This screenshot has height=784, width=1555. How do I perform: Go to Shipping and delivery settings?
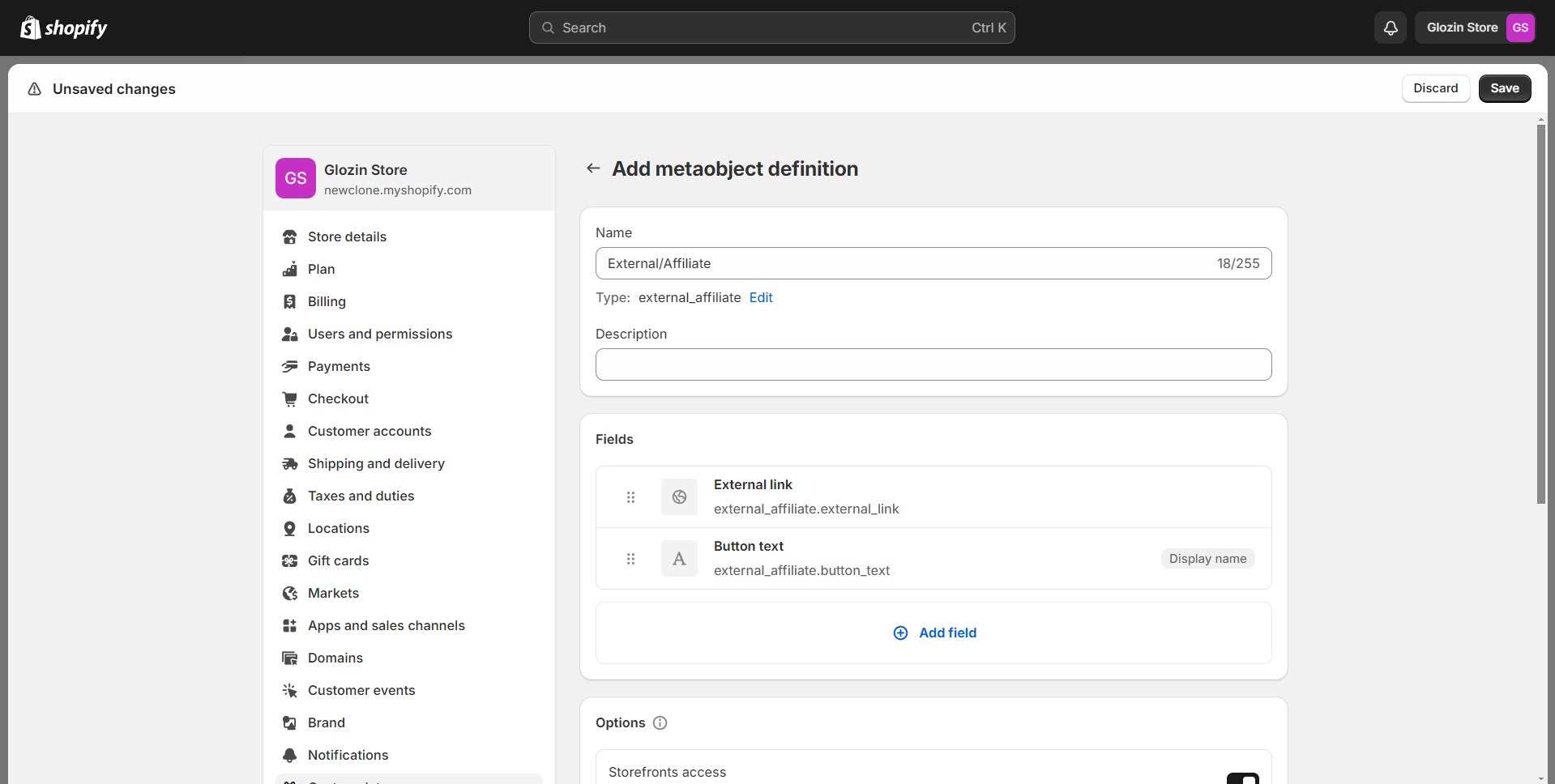[x=376, y=463]
